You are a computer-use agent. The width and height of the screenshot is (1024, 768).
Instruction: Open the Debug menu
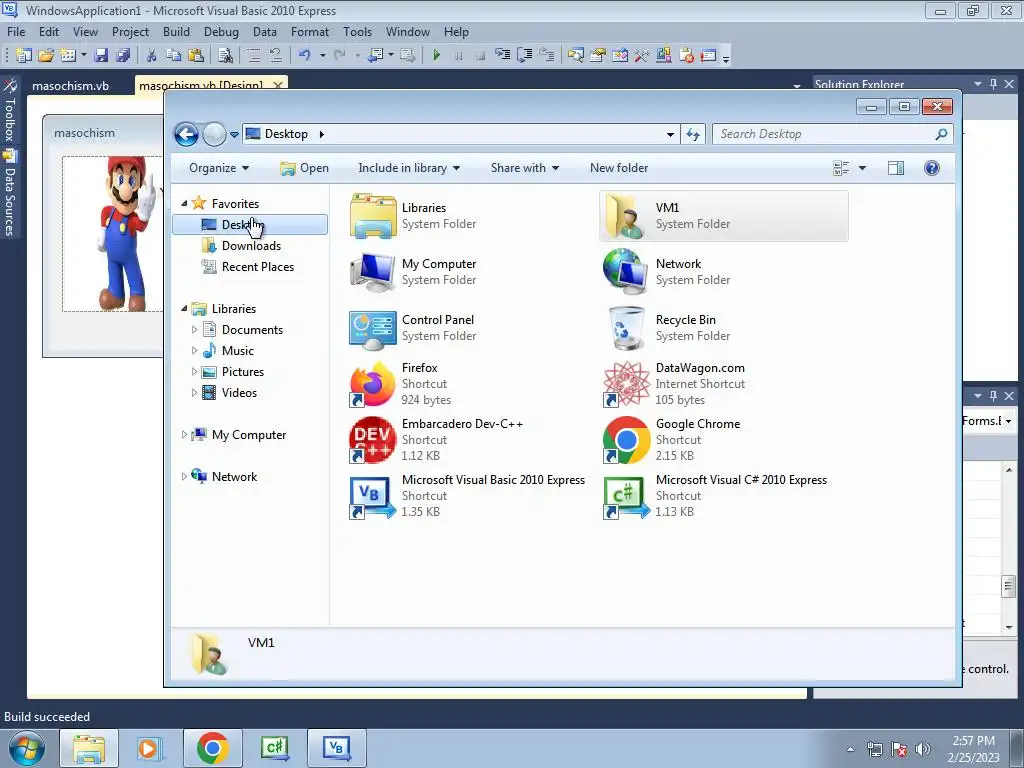(221, 32)
